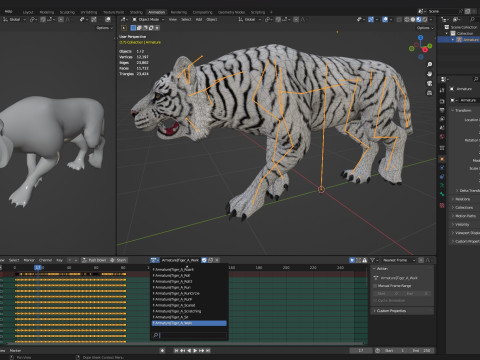Toggle fake user shield on the action
The height and width of the screenshot is (360, 480).
(204, 260)
